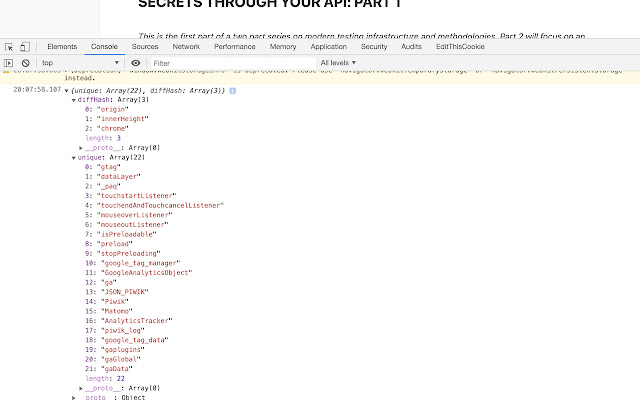Switch to the Elements tab
This screenshot has height=400, width=640.
62,47
